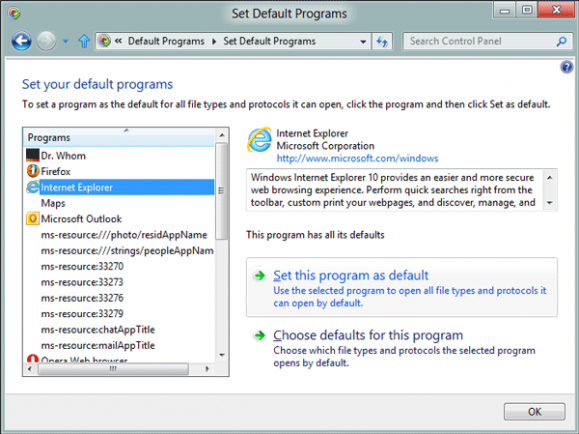This screenshot has width=579, height=434.
Task: Select the Opera Web browser entry
Action: 84,360
